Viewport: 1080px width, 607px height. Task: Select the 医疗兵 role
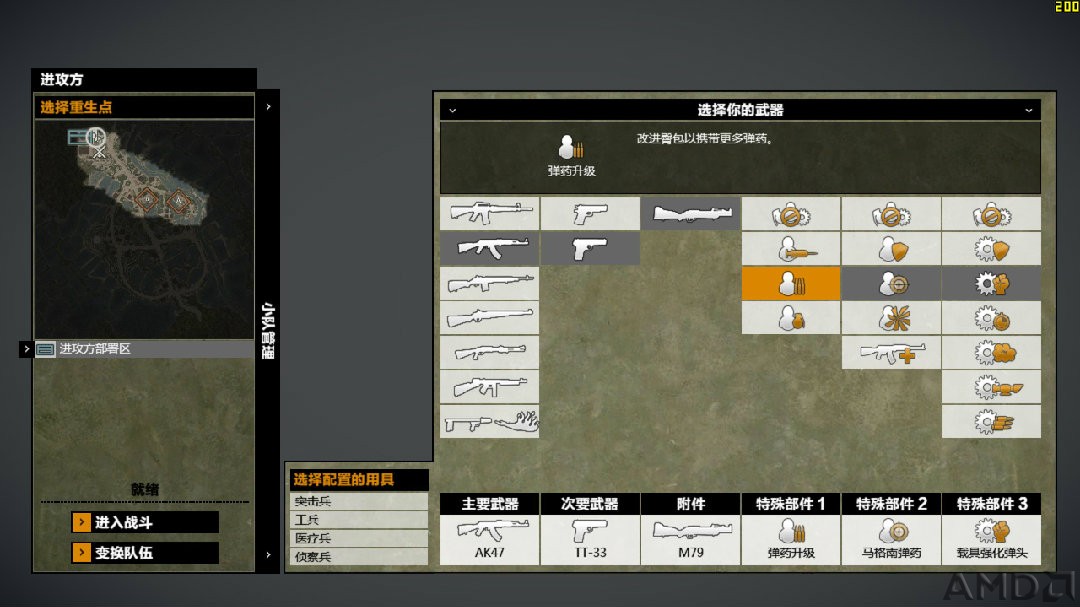pyautogui.click(x=359, y=538)
